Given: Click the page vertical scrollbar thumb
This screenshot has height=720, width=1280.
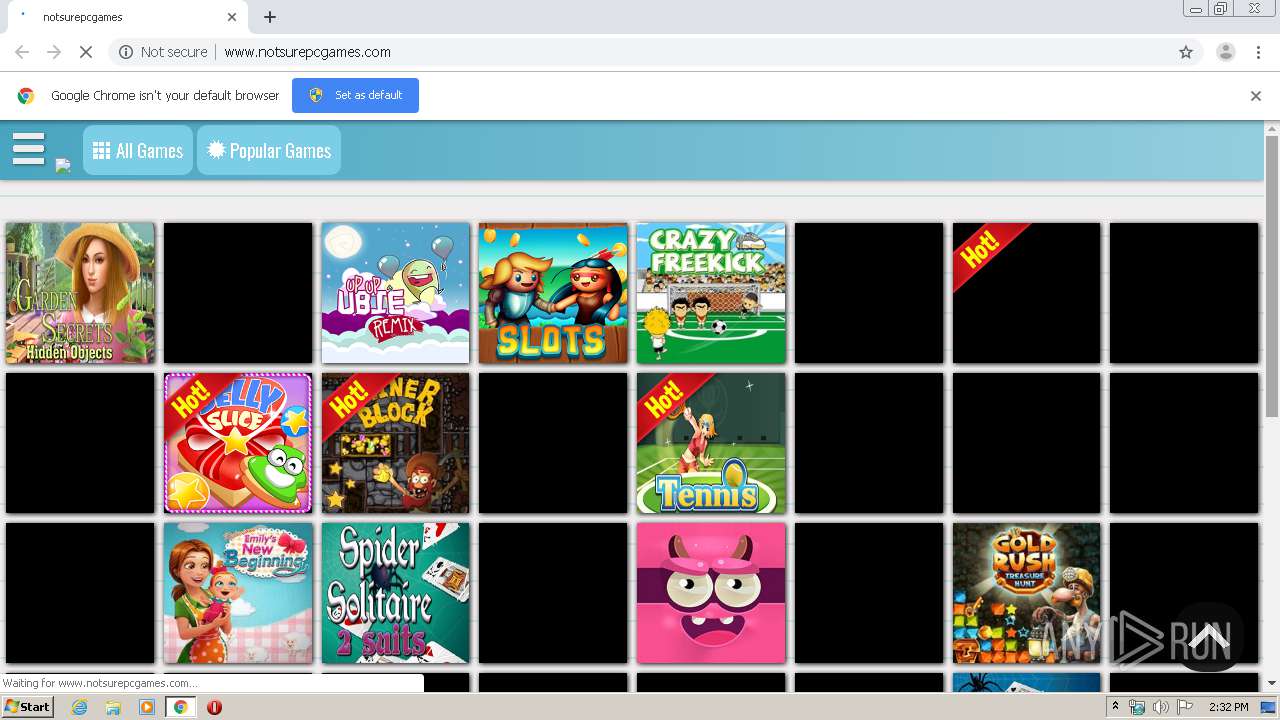Looking at the screenshot, I should tap(1272, 276).
